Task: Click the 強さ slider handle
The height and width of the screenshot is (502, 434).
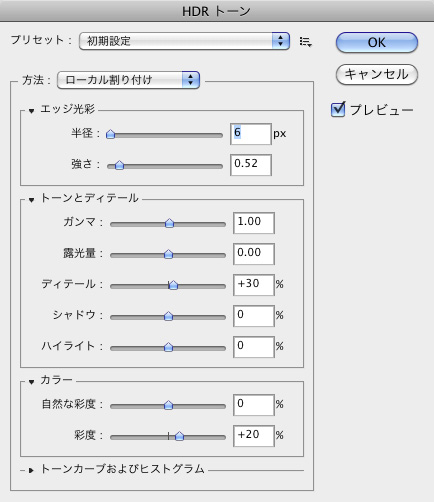Action: point(119,165)
